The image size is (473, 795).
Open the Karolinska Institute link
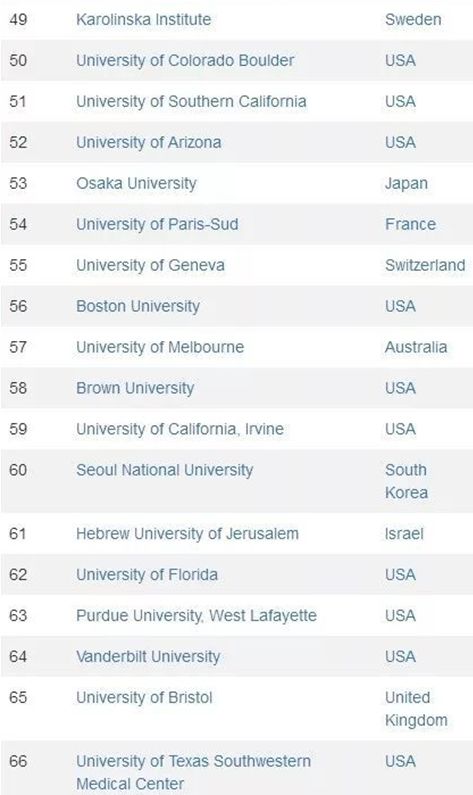(143, 20)
